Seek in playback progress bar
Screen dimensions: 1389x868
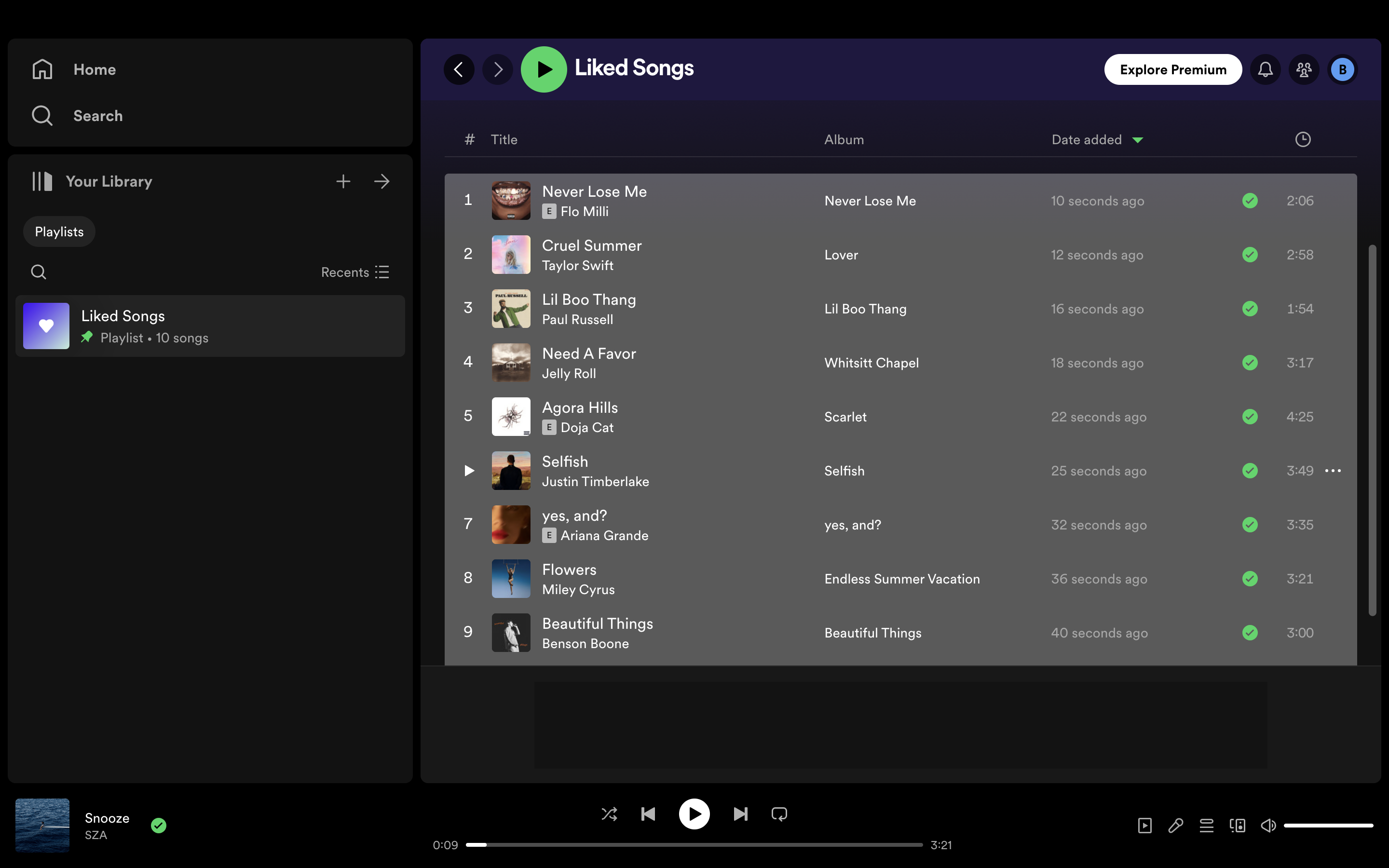694,844
